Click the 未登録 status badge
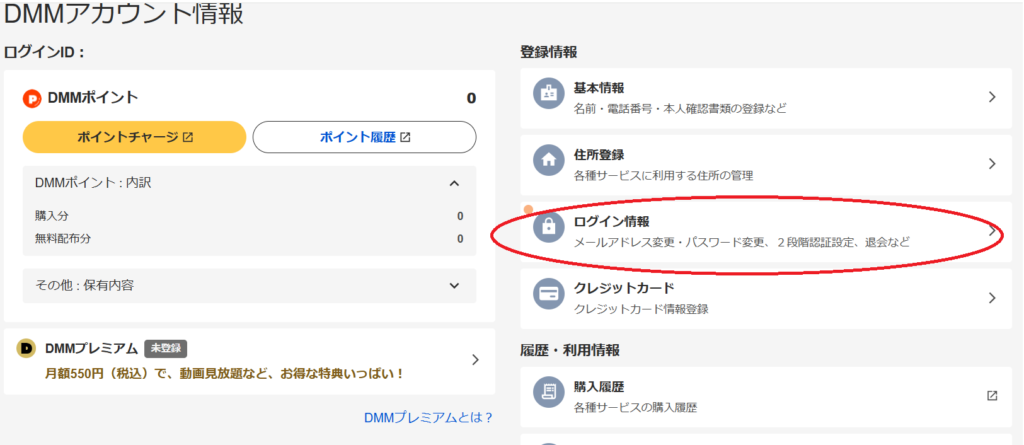The height and width of the screenshot is (445, 1024). pos(166,348)
